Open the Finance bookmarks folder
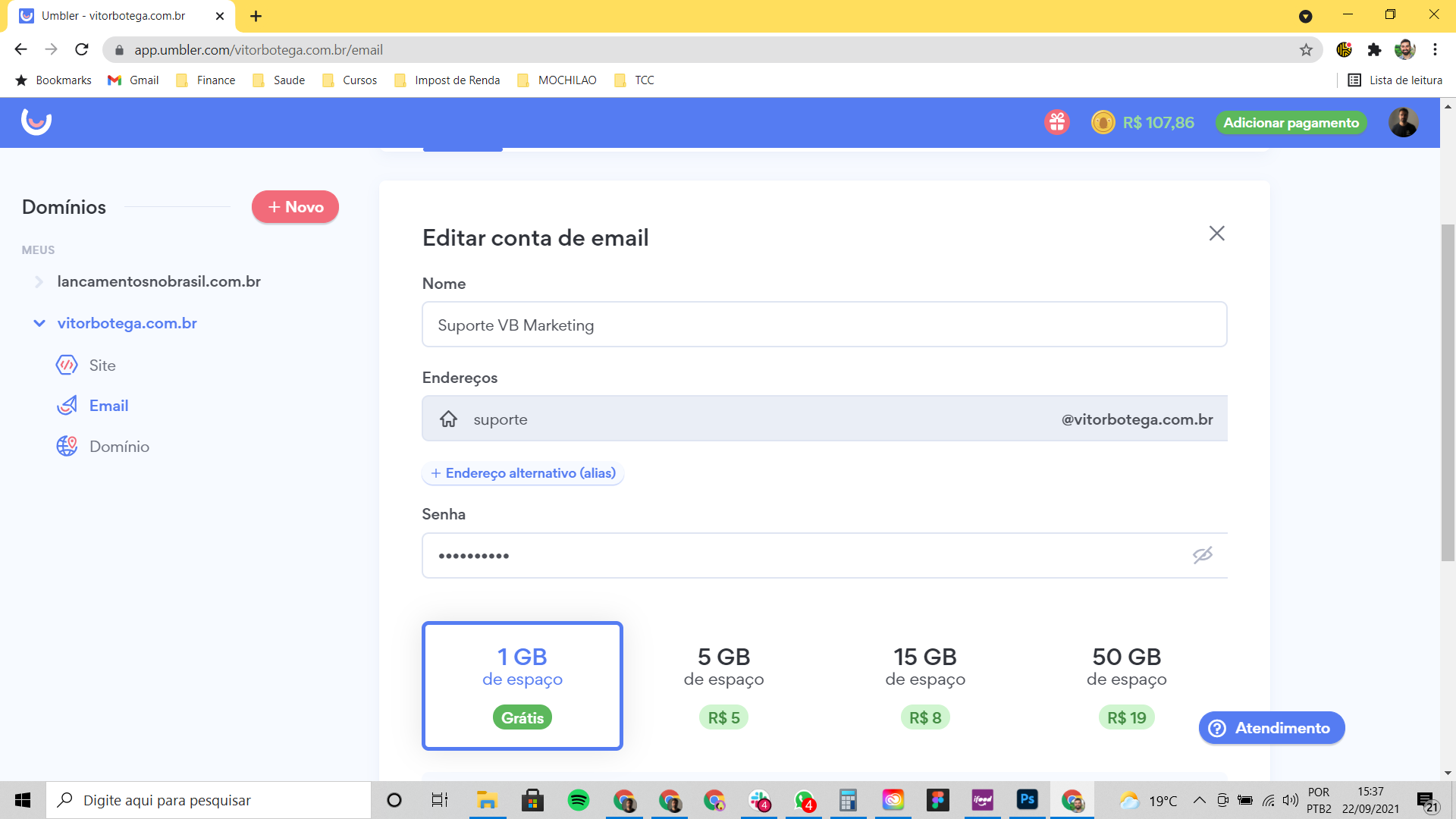Image resolution: width=1456 pixels, height=819 pixels. click(206, 80)
